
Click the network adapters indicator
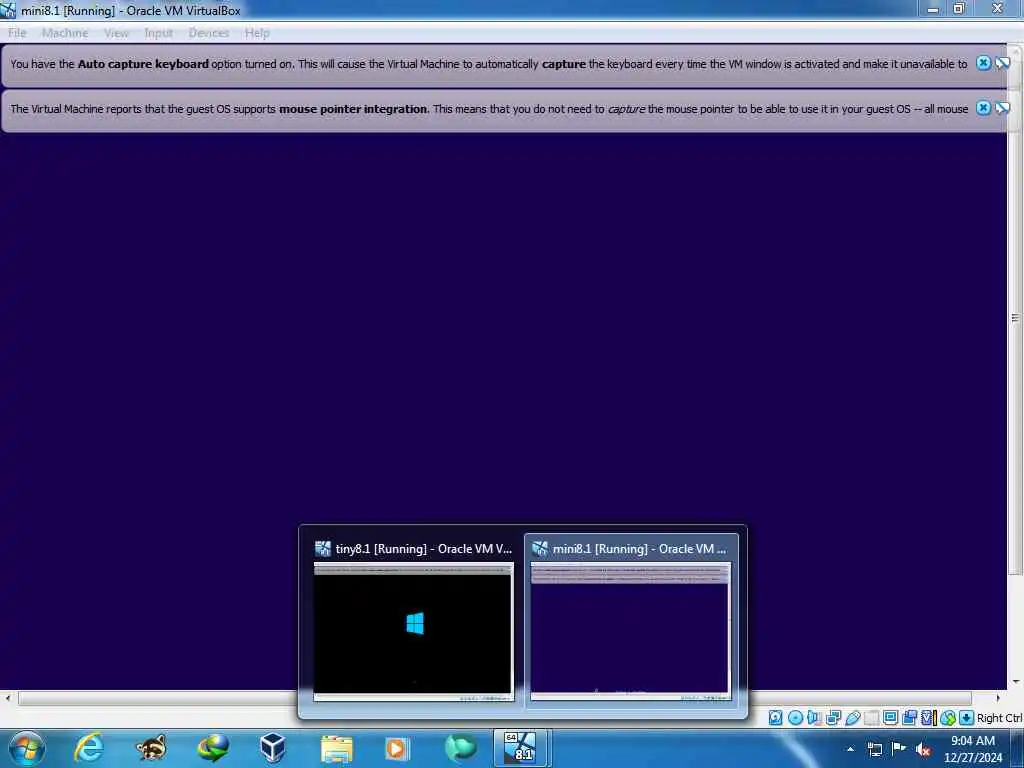pos(833,718)
